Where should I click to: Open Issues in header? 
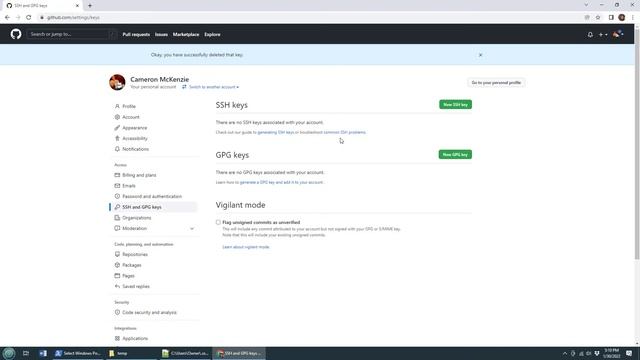(161, 35)
